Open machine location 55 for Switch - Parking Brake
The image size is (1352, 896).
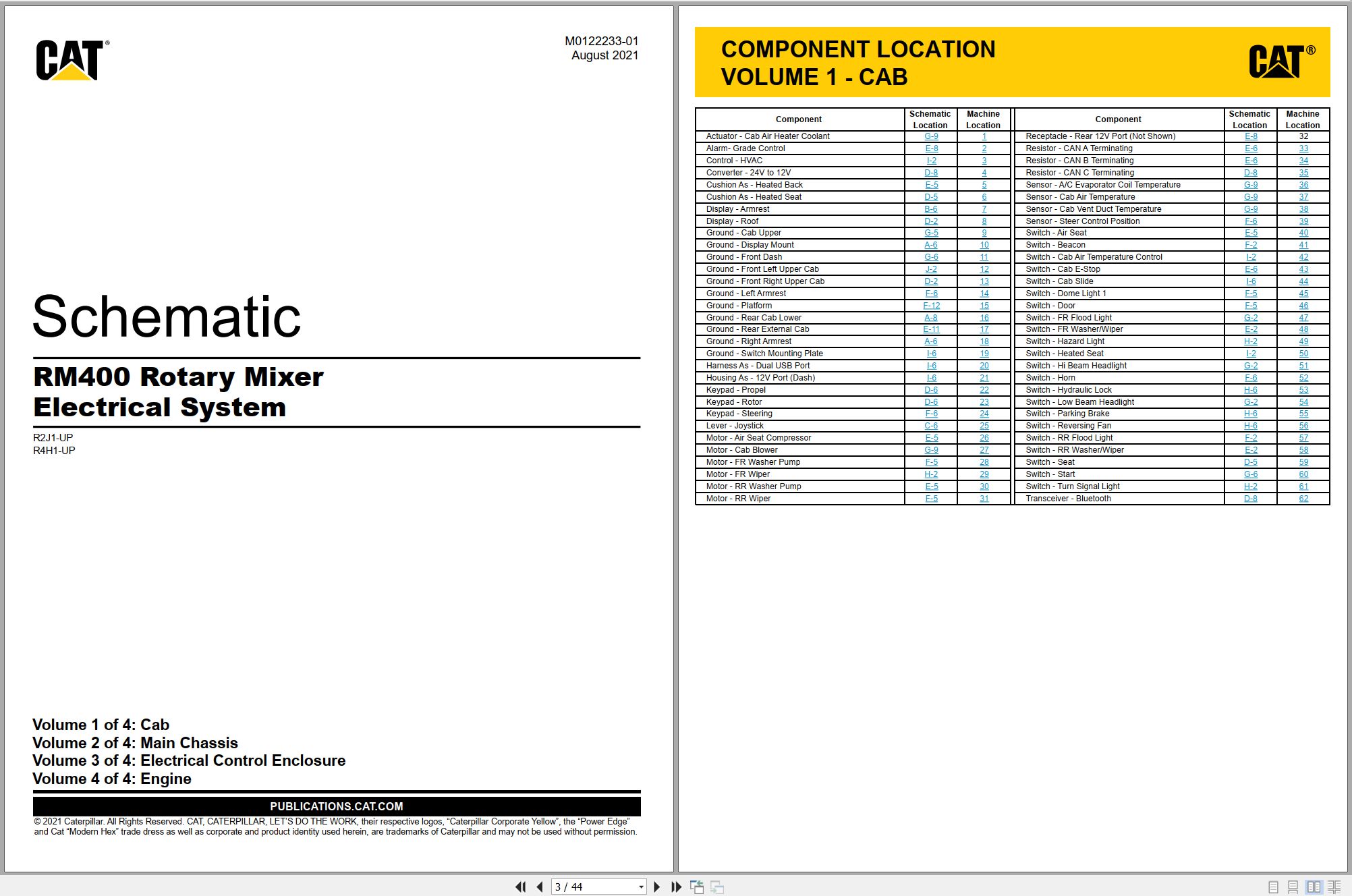point(1303,414)
